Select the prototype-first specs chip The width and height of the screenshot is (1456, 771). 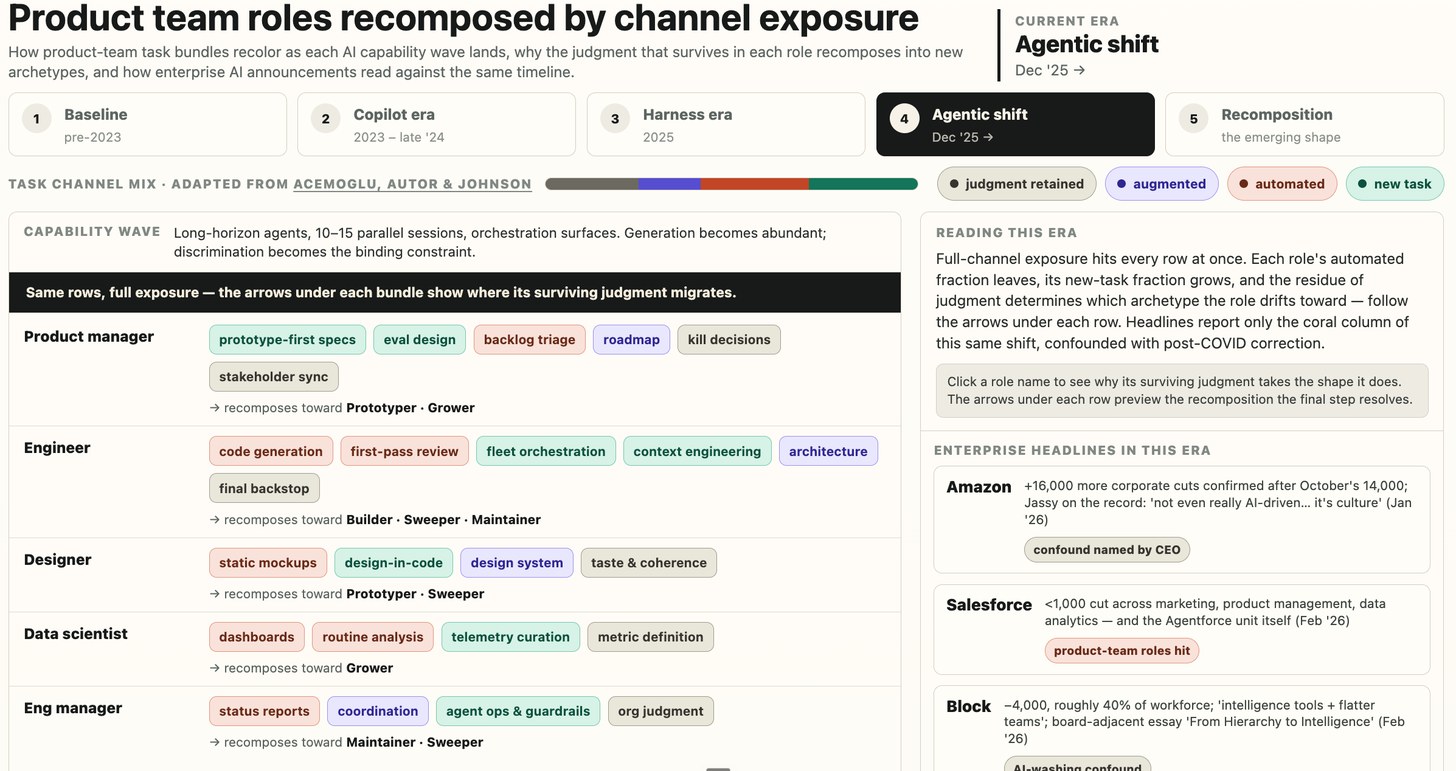pos(287,340)
